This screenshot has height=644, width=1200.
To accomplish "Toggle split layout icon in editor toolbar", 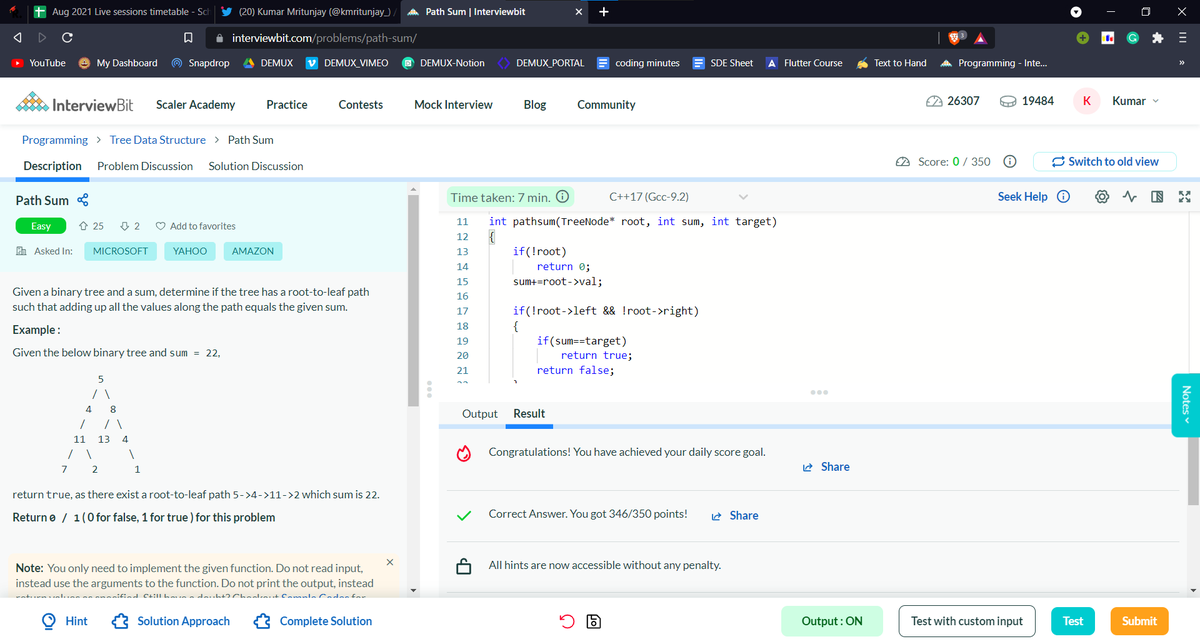I will (1156, 197).
